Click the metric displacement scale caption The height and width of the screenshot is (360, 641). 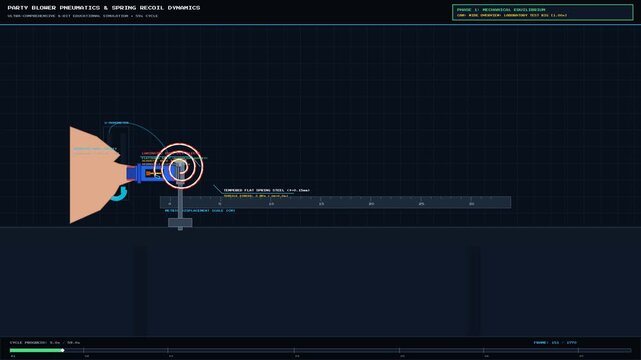[200, 210]
